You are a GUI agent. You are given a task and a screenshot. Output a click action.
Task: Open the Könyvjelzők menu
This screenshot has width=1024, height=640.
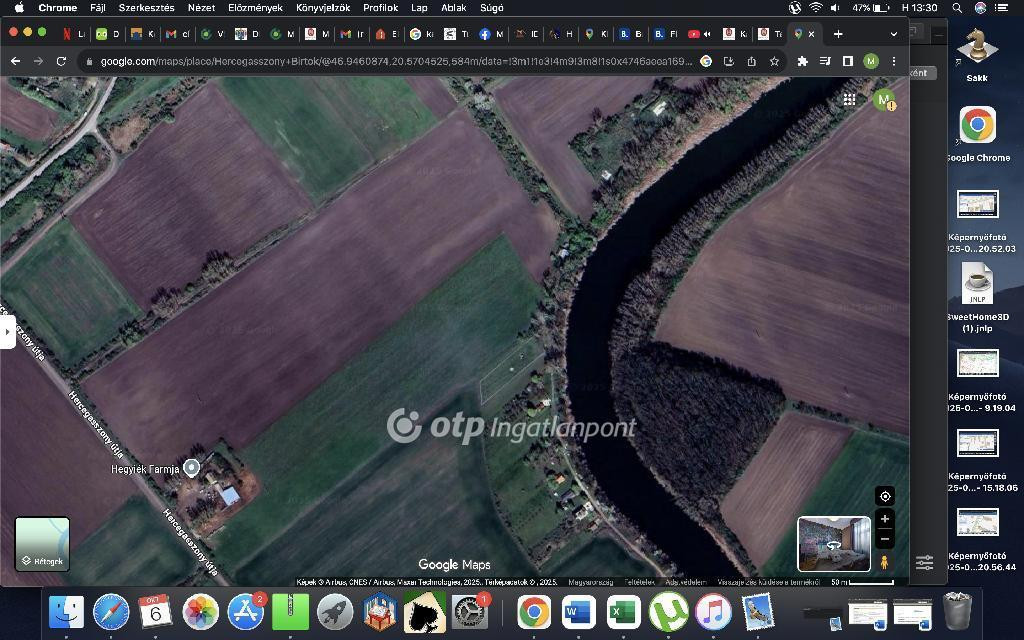point(322,7)
